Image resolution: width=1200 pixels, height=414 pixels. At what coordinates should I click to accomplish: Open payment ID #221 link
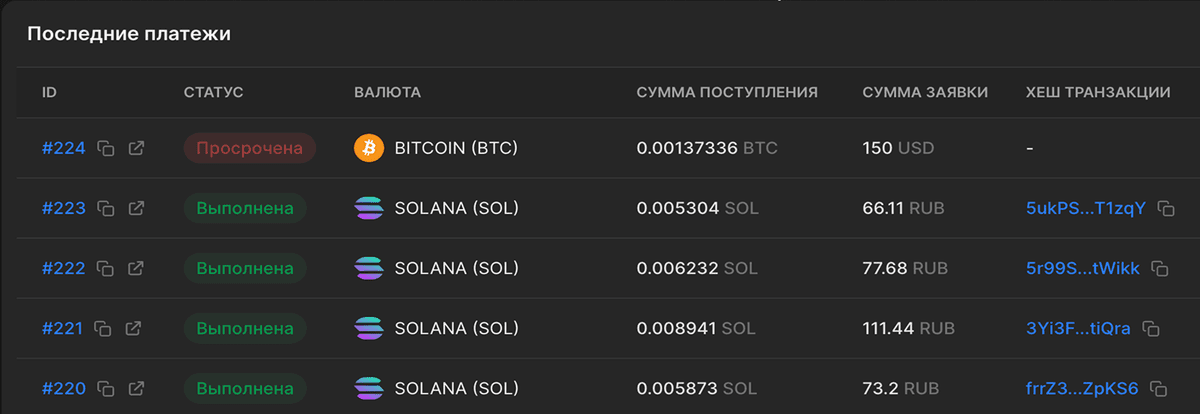click(x=63, y=329)
